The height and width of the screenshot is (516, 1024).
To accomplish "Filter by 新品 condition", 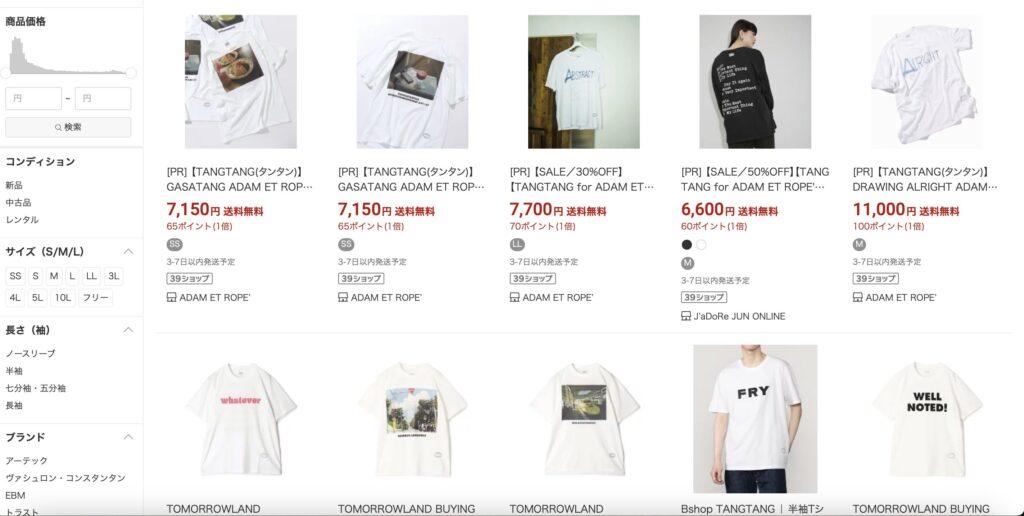I will [x=14, y=185].
